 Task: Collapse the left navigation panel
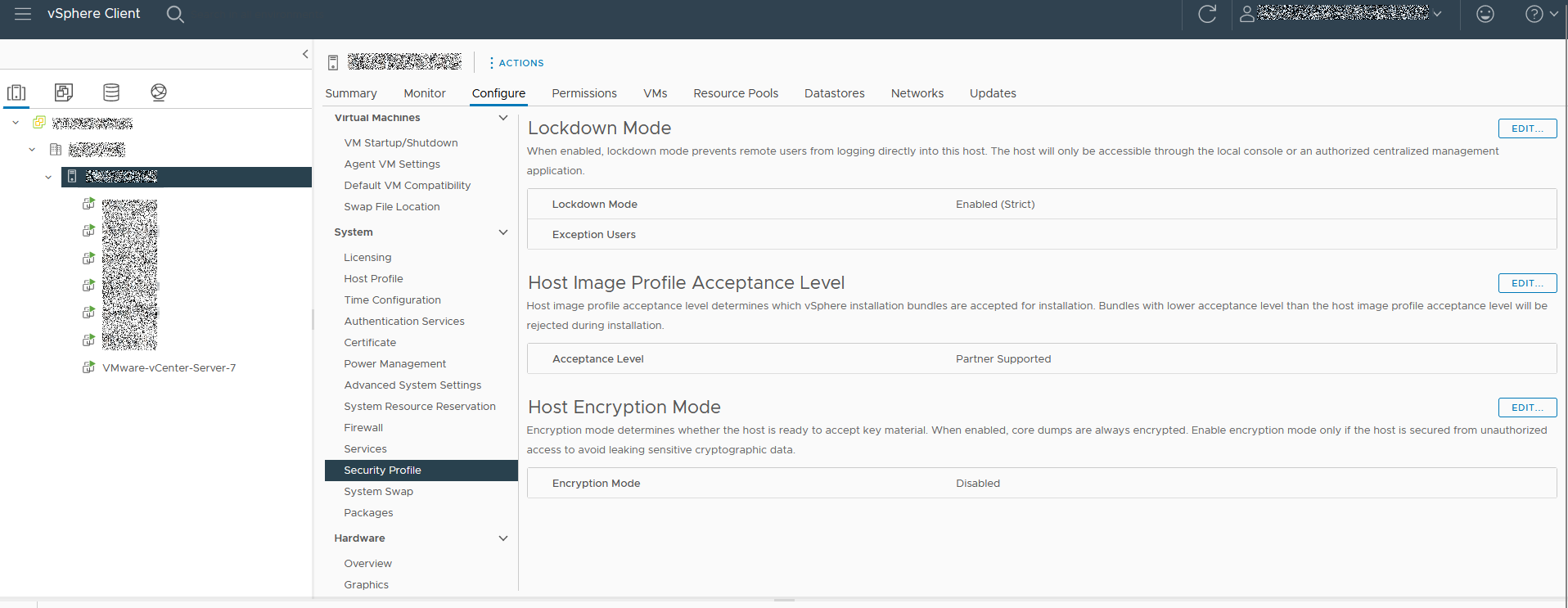(x=305, y=54)
